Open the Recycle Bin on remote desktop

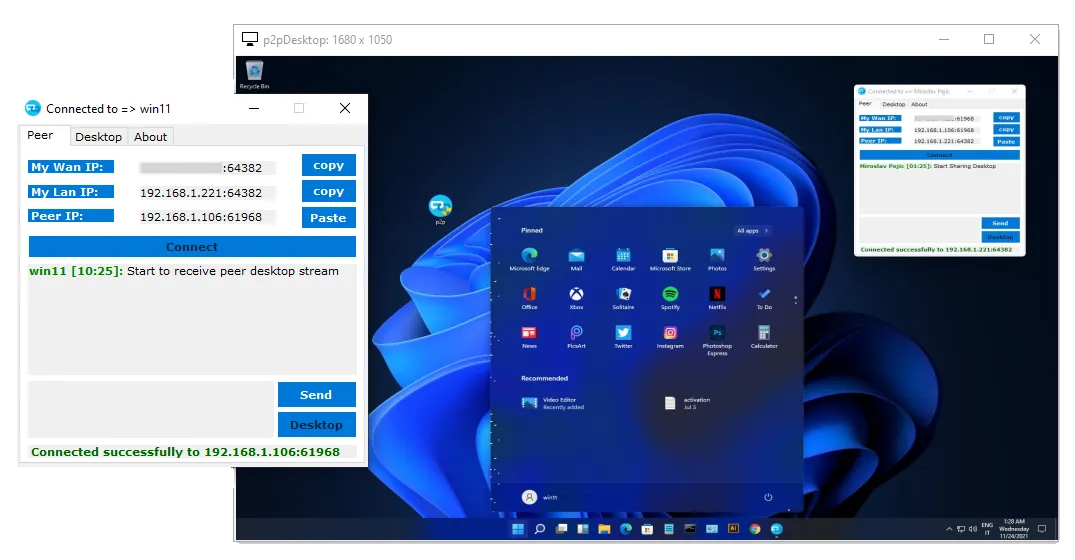pyautogui.click(x=255, y=71)
